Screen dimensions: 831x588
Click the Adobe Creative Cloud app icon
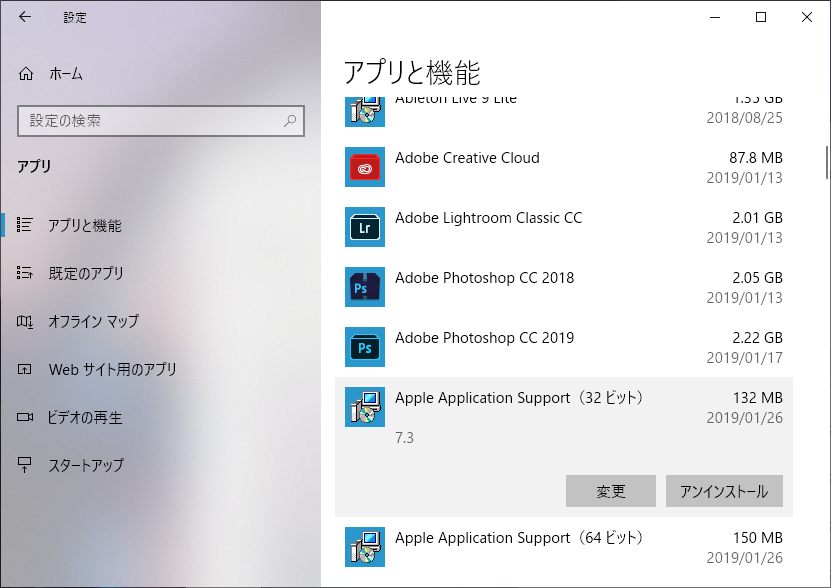click(x=365, y=167)
